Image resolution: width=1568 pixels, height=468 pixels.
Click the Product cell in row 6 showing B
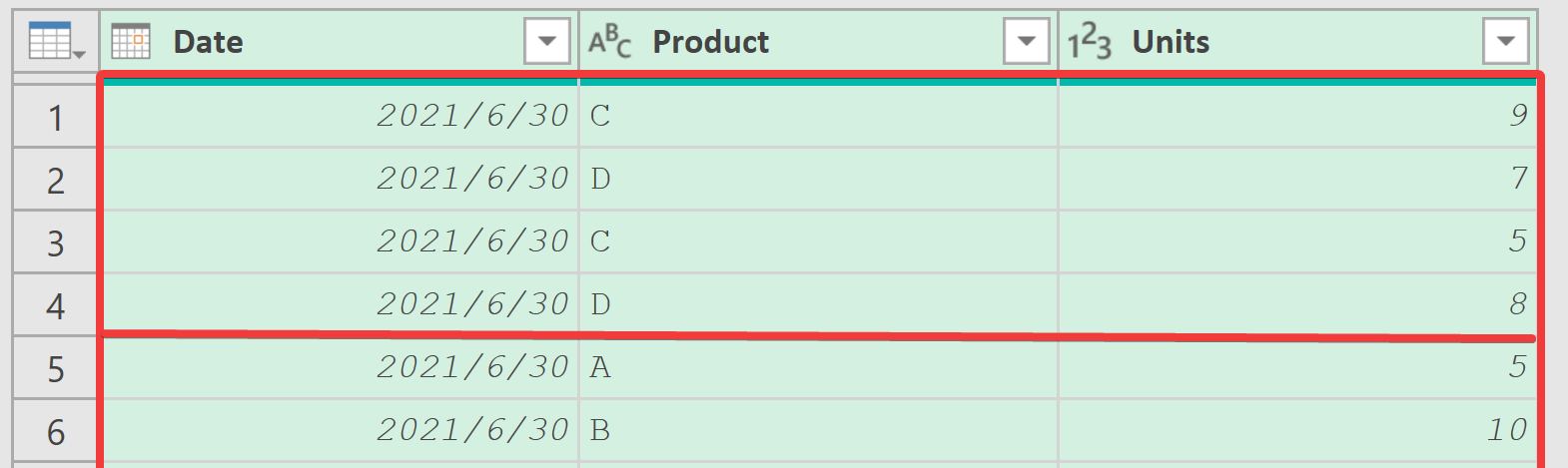[x=818, y=430]
